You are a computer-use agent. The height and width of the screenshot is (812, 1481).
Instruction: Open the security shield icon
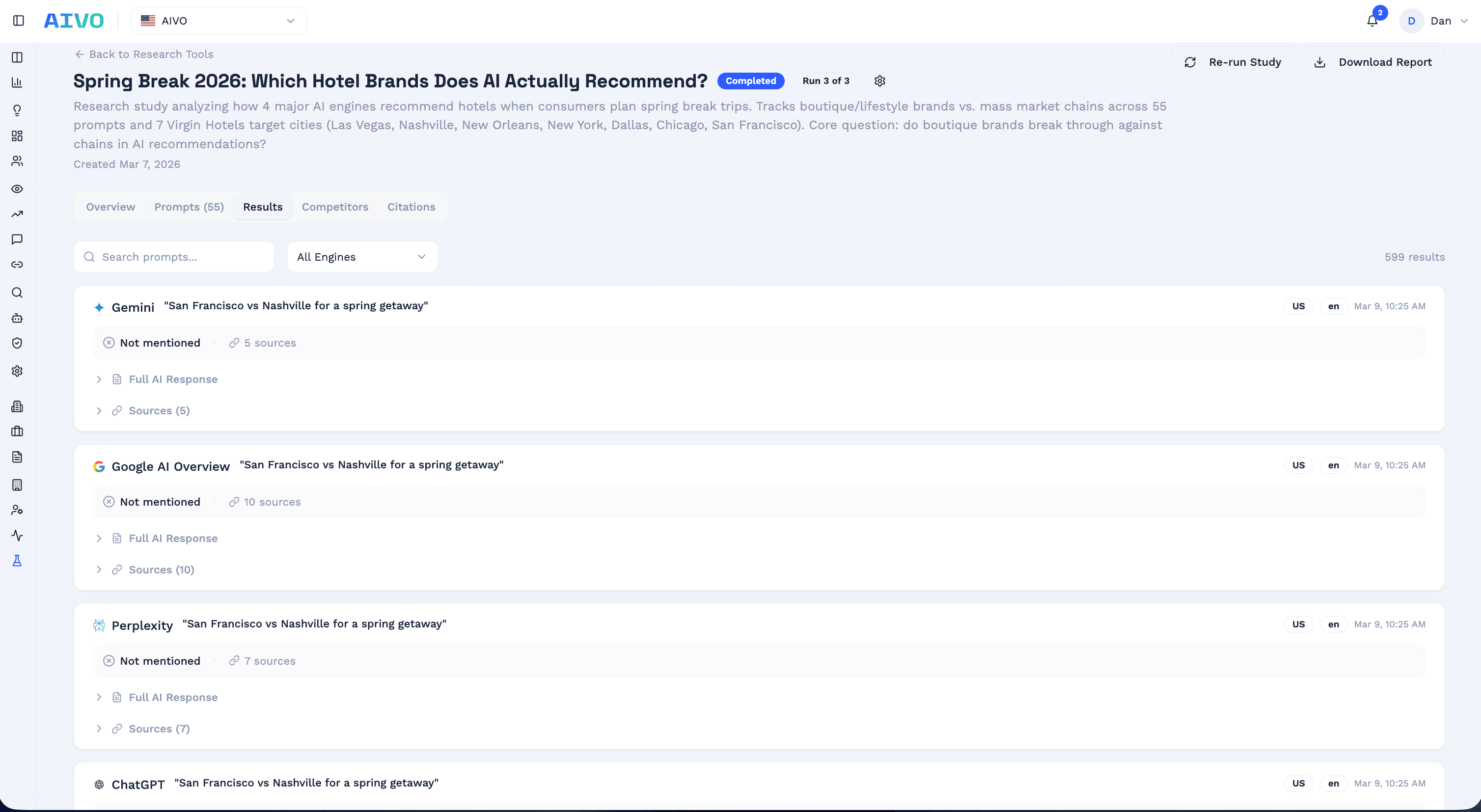(17, 343)
